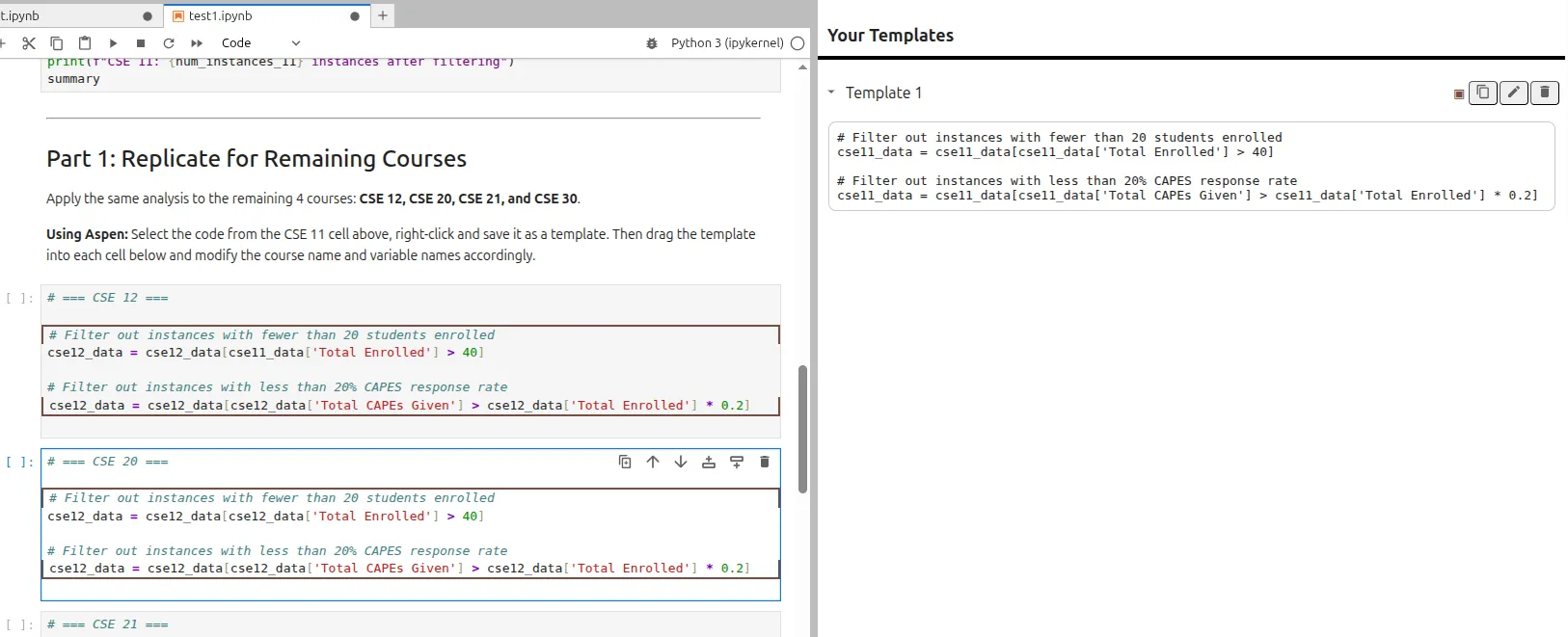Screen dimensions: 1568x637
Task: Insert a cell above CSE 20
Action: point(709,463)
